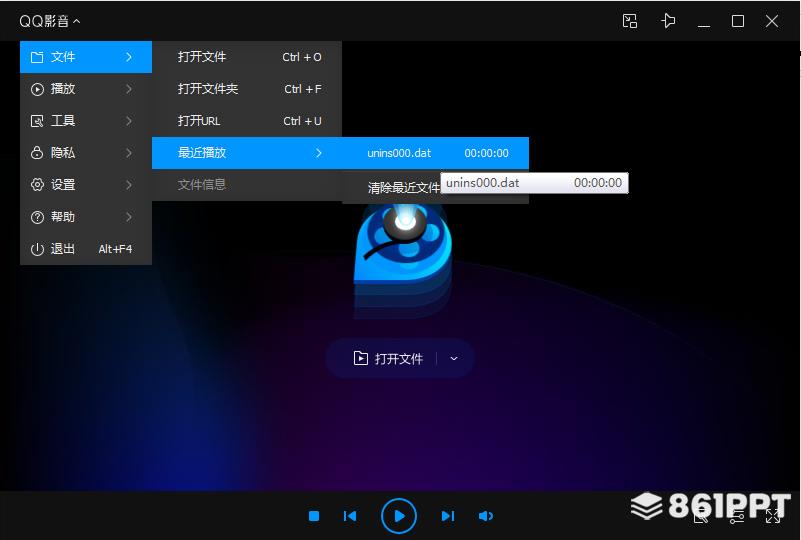Click the chevron arrow on the 设置 row
The image size is (801, 540).
click(129, 185)
